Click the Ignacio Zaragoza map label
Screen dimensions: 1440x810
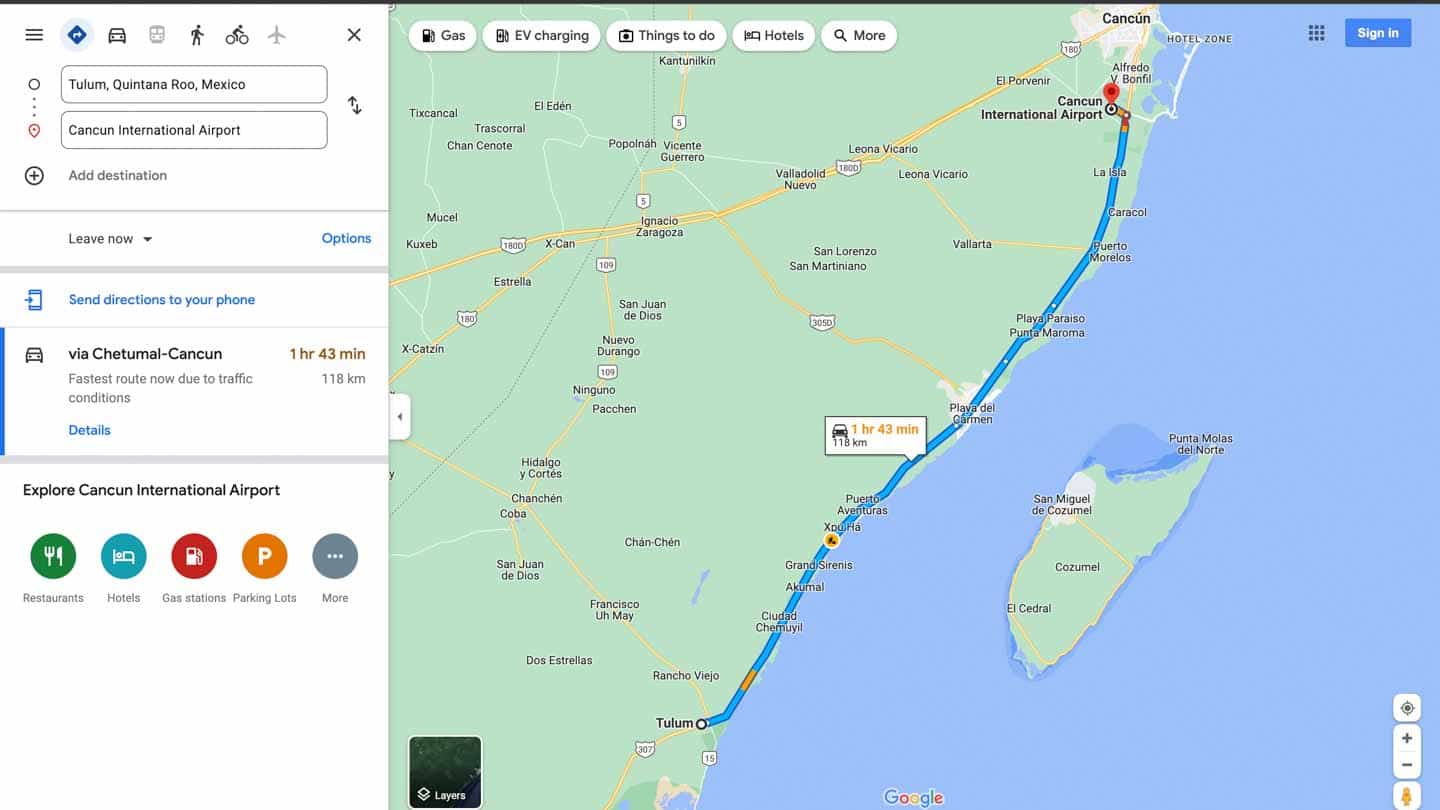pyautogui.click(x=660, y=227)
